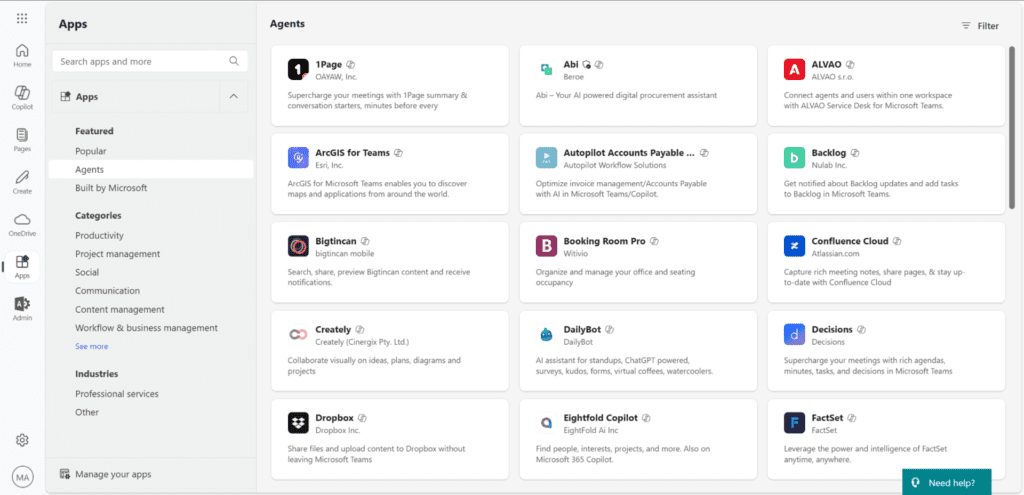Select the Other industry
The height and width of the screenshot is (495, 1024).
coord(87,412)
